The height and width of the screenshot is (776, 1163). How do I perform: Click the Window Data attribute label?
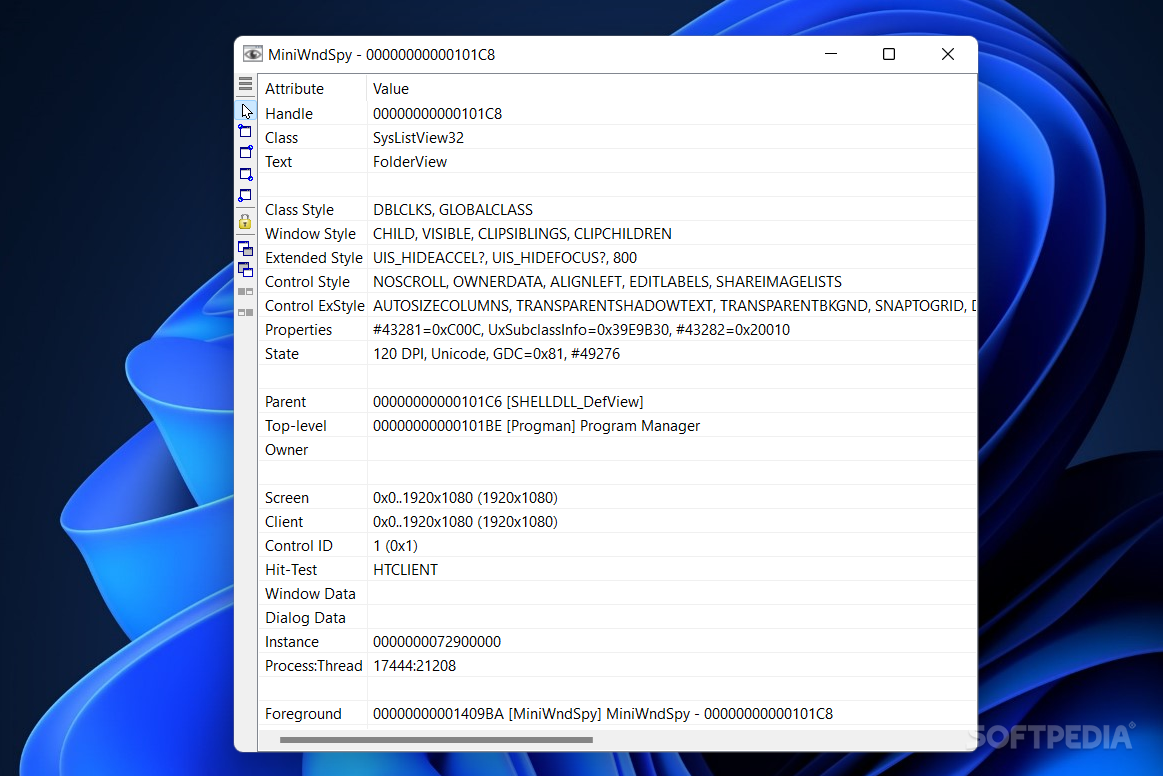[x=310, y=593]
